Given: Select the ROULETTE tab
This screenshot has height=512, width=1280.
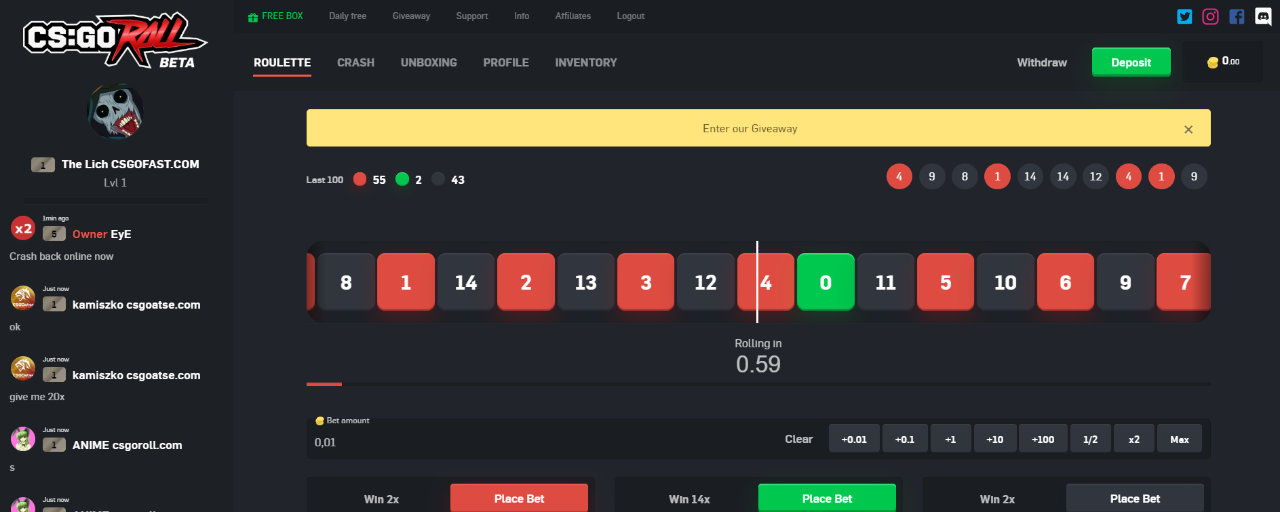Looking at the screenshot, I should [x=282, y=63].
